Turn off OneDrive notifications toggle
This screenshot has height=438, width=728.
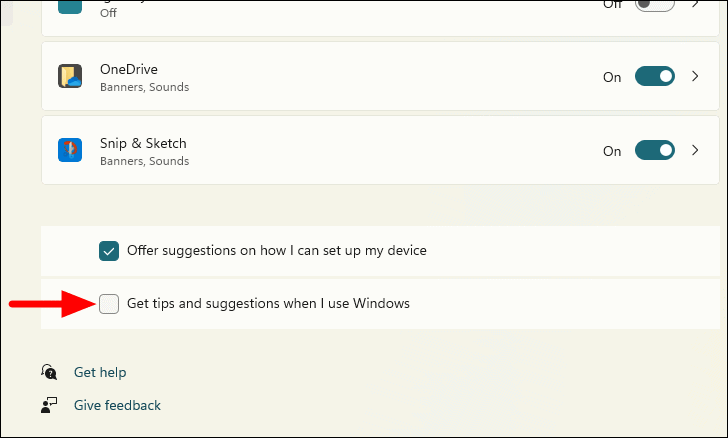(x=654, y=77)
